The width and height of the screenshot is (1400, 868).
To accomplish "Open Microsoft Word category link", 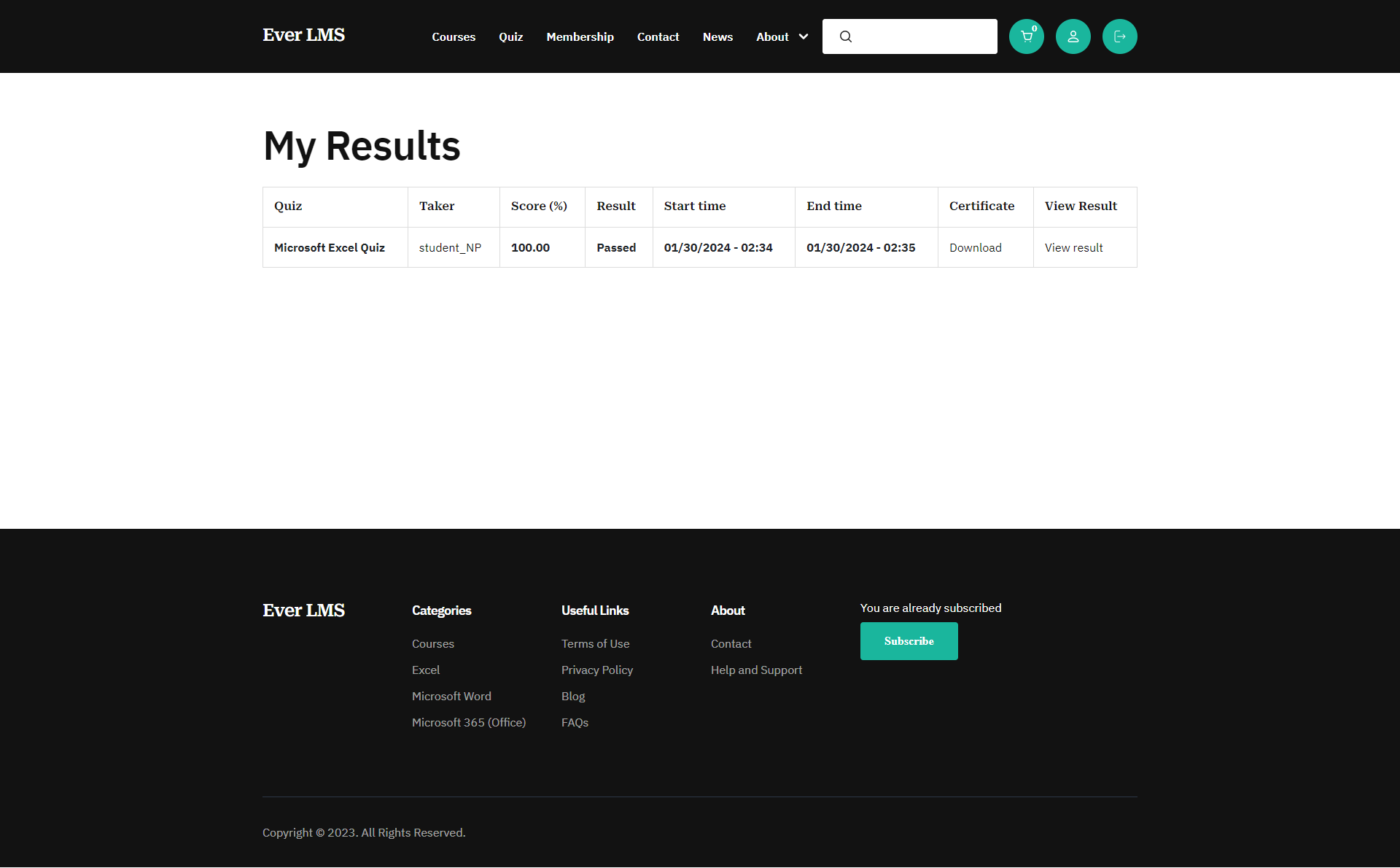I will point(451,696).
